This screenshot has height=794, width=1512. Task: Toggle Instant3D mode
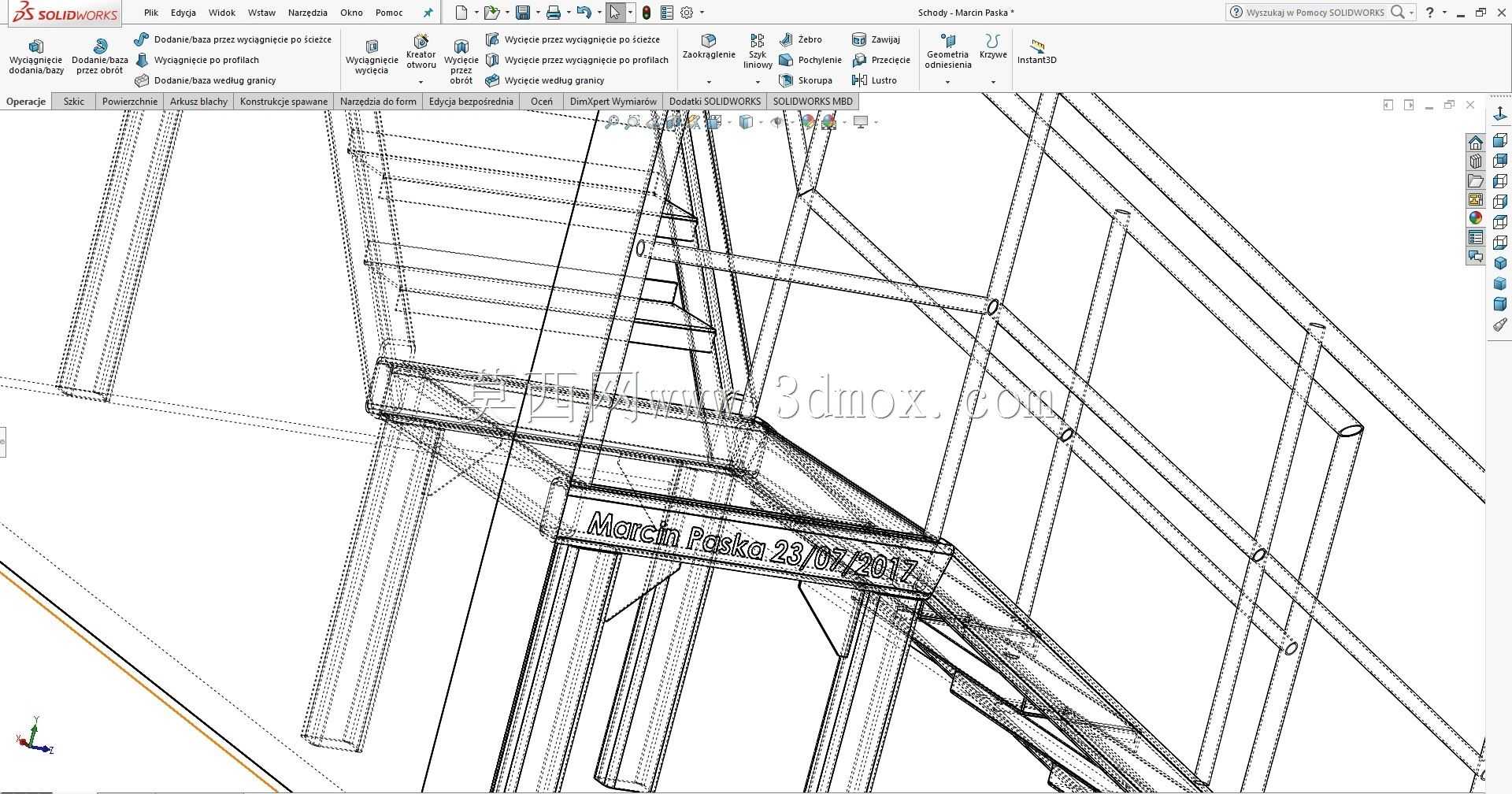(x=1036, y=52)
